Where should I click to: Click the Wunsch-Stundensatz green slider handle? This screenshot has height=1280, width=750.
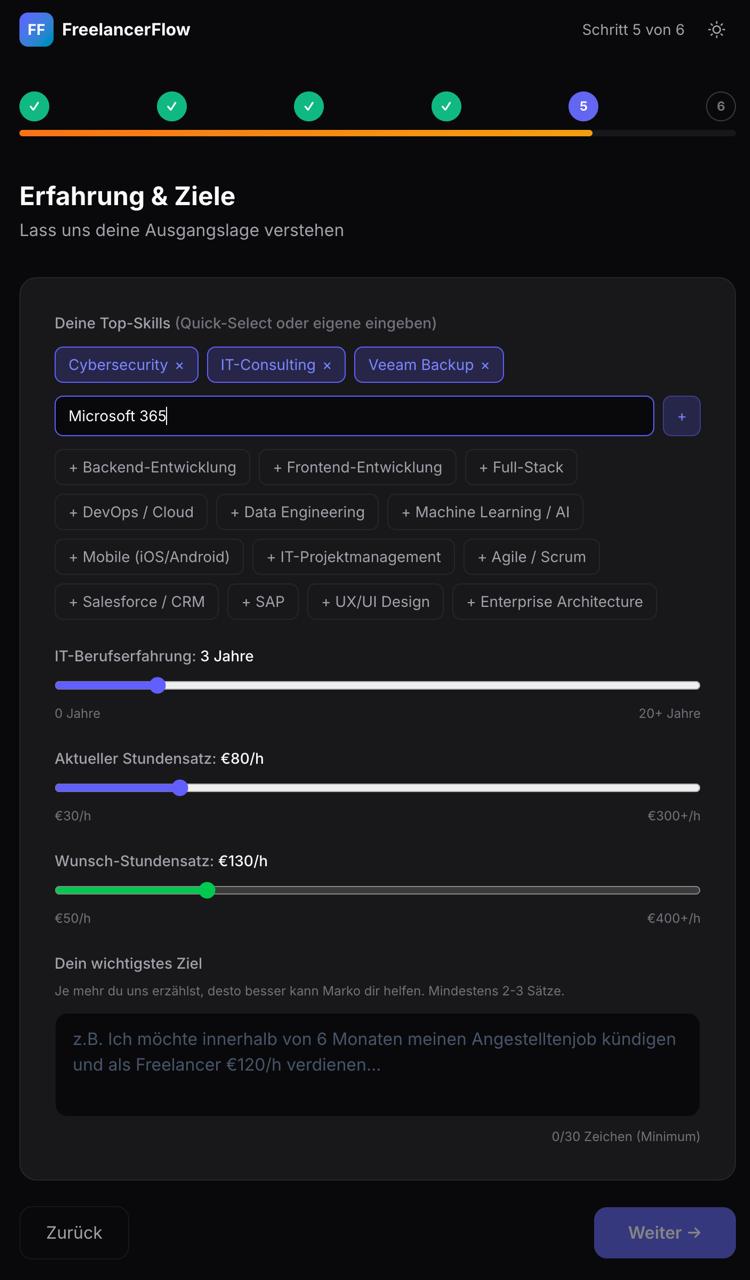(207, 890)
